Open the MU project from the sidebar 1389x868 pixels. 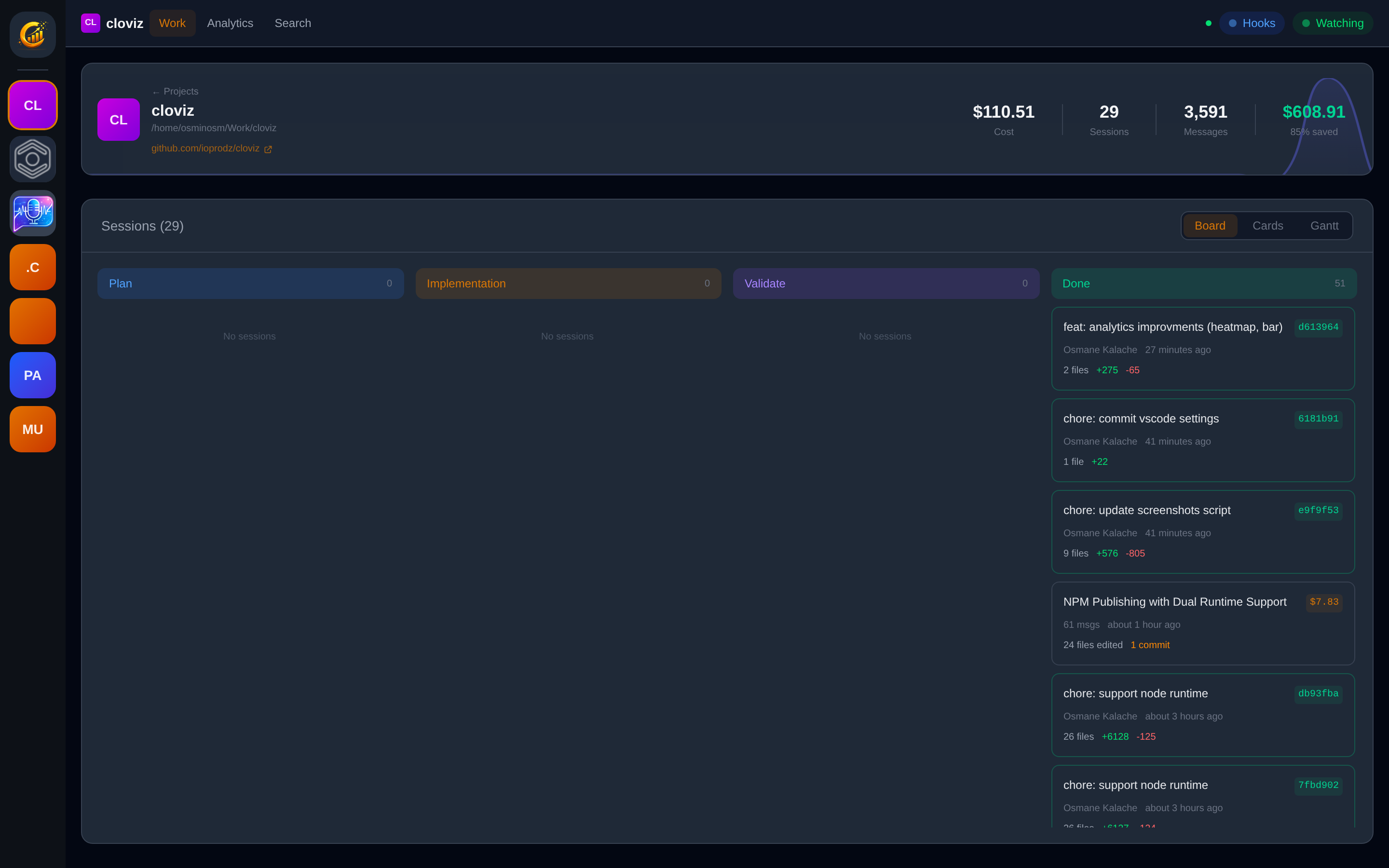coord(32,429)
